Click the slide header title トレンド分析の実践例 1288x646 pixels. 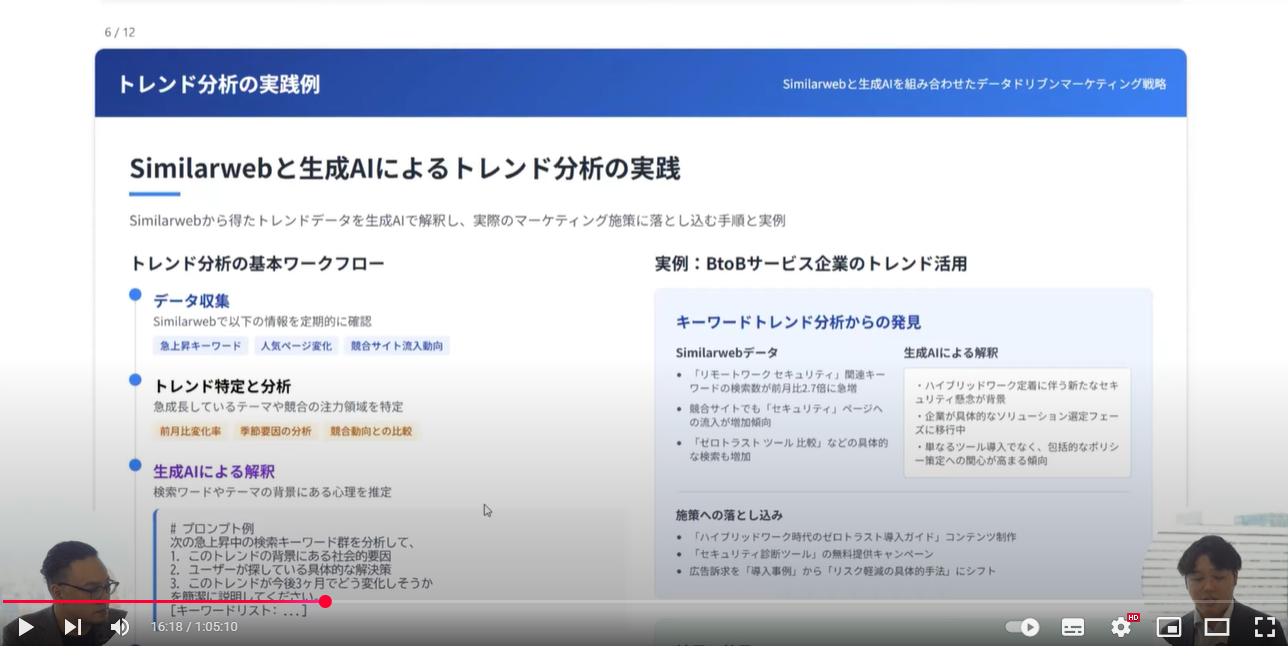218,84
